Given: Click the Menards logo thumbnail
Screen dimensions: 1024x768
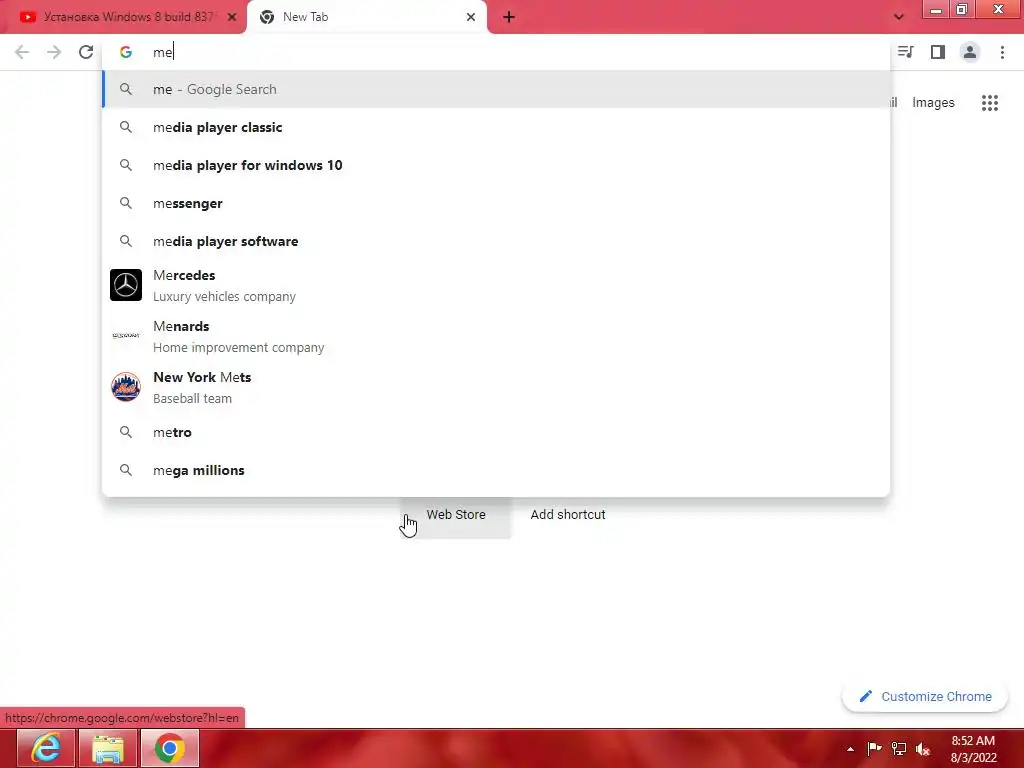Looking at the screenshot, I should [126, 336].
